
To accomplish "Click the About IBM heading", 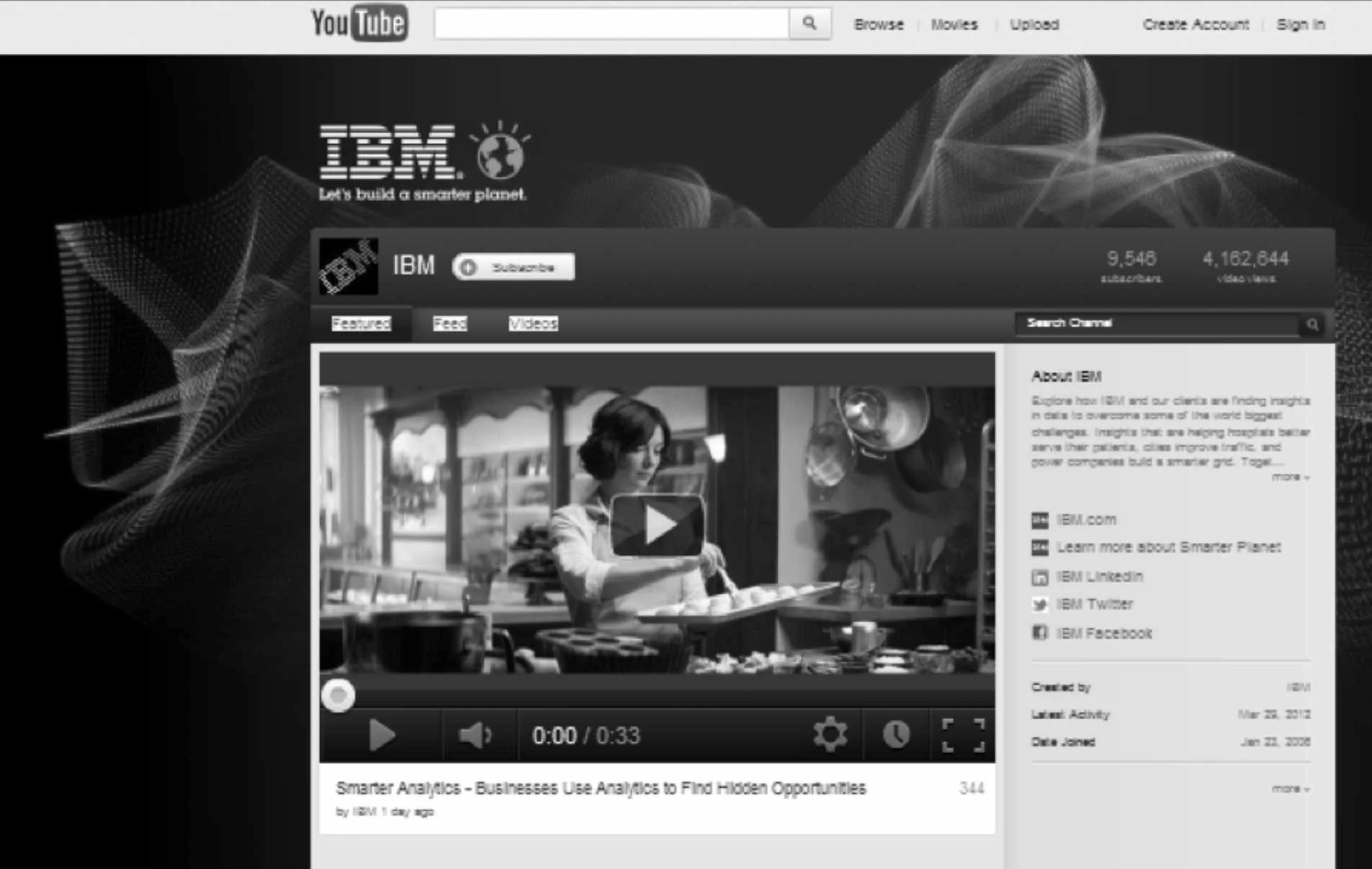I will point(1066,377).
